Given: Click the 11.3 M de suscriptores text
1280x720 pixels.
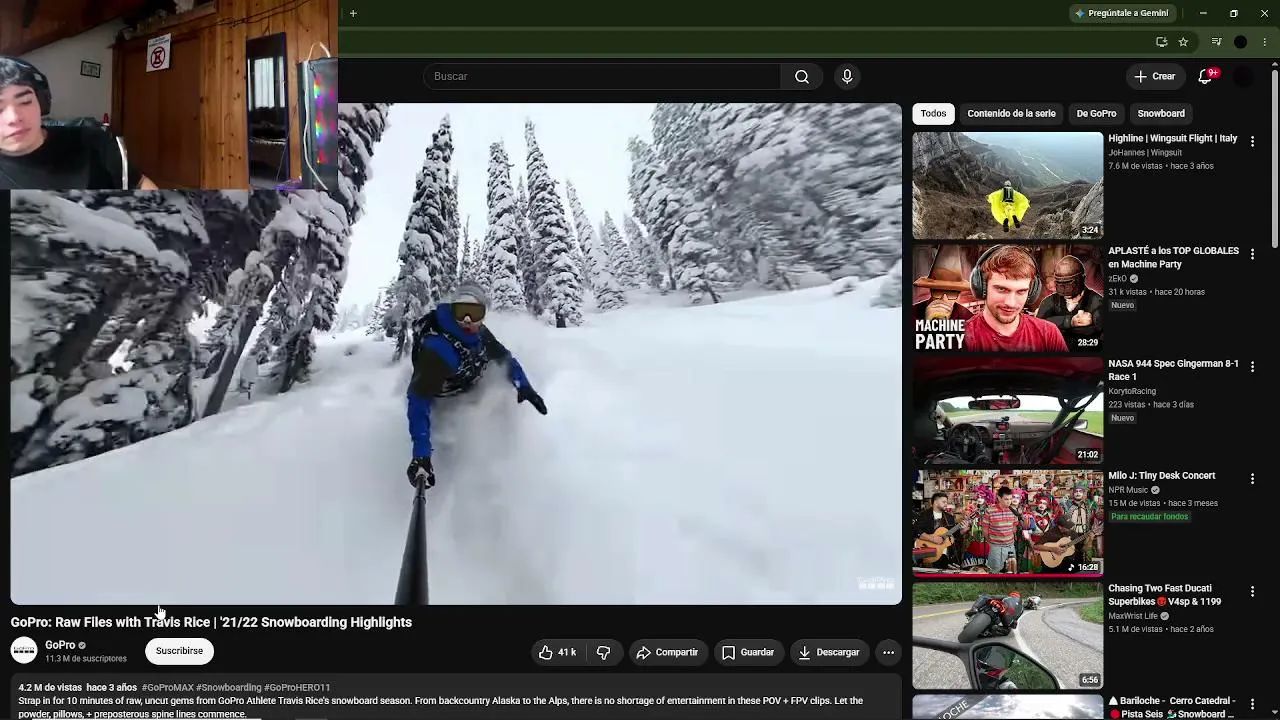Looking at the screenshot, I should tap(86, 659).
